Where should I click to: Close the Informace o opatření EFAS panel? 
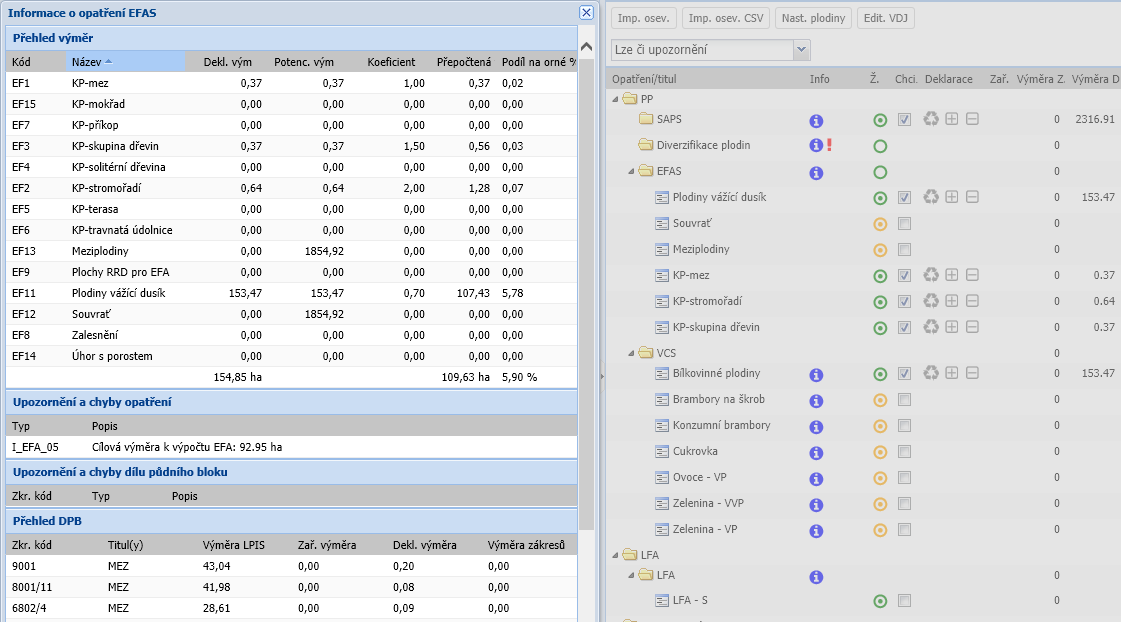pos(586,13)
